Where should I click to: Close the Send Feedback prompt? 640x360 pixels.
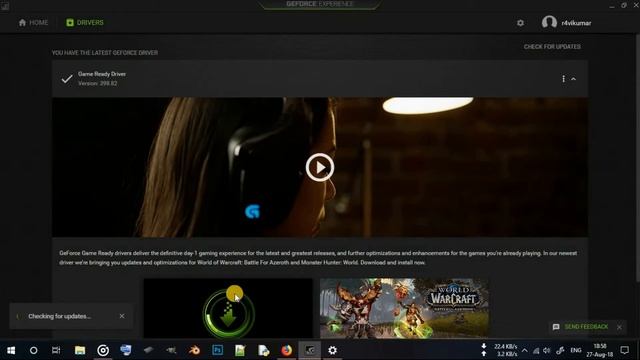tap(619, 327)
